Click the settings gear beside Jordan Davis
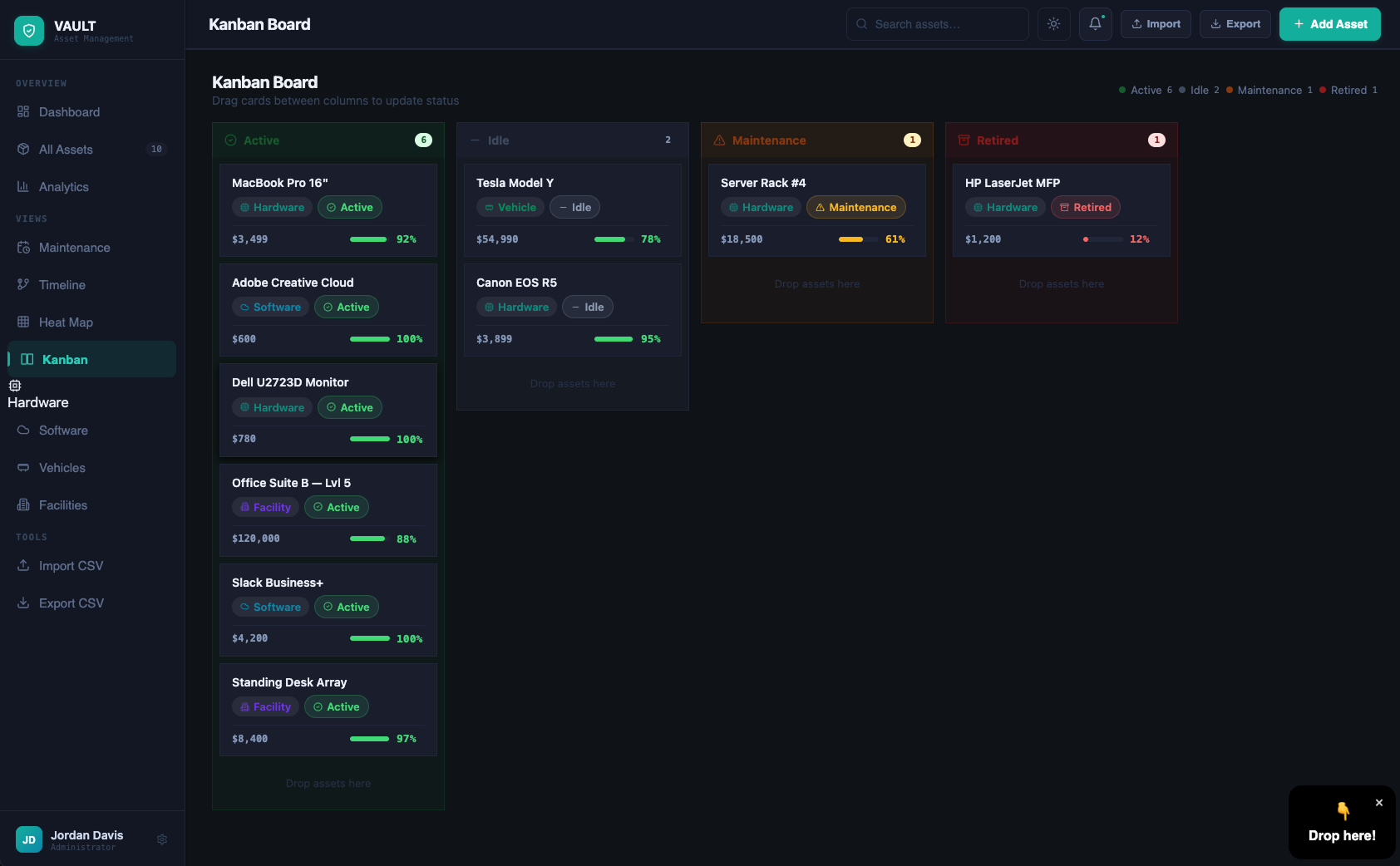 click(162, 839)
